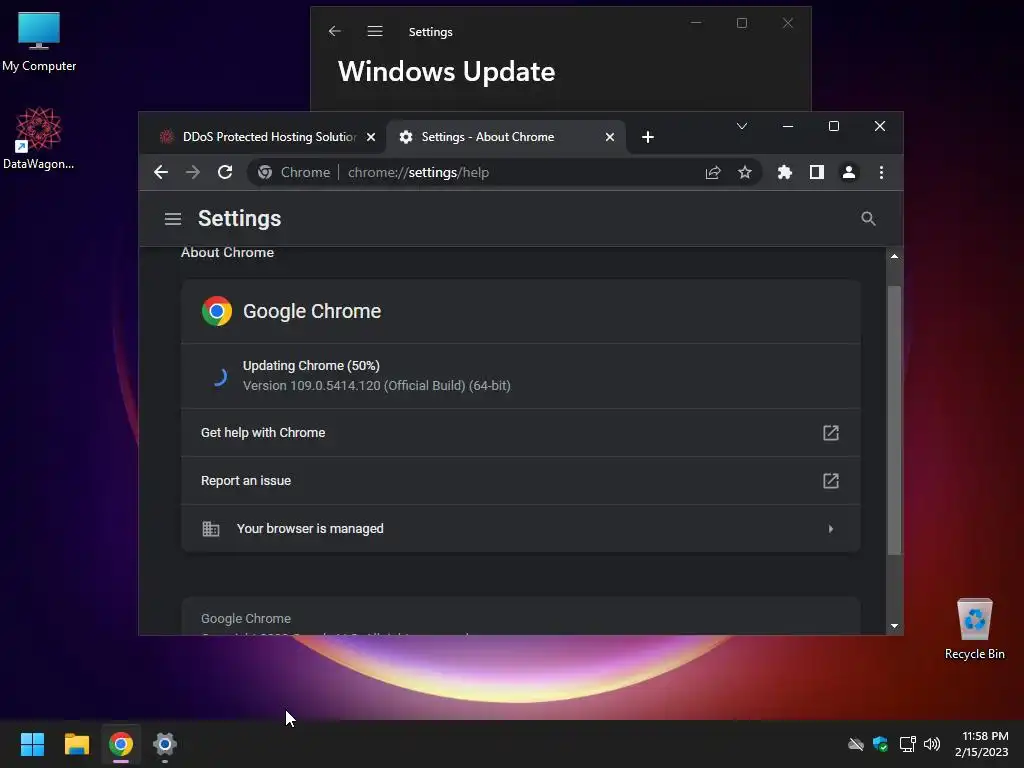Switch to DDoS Protected Hosting Solutions tab
The width and height of the screenshot is (1024, 768).
[x=268, y=137]
